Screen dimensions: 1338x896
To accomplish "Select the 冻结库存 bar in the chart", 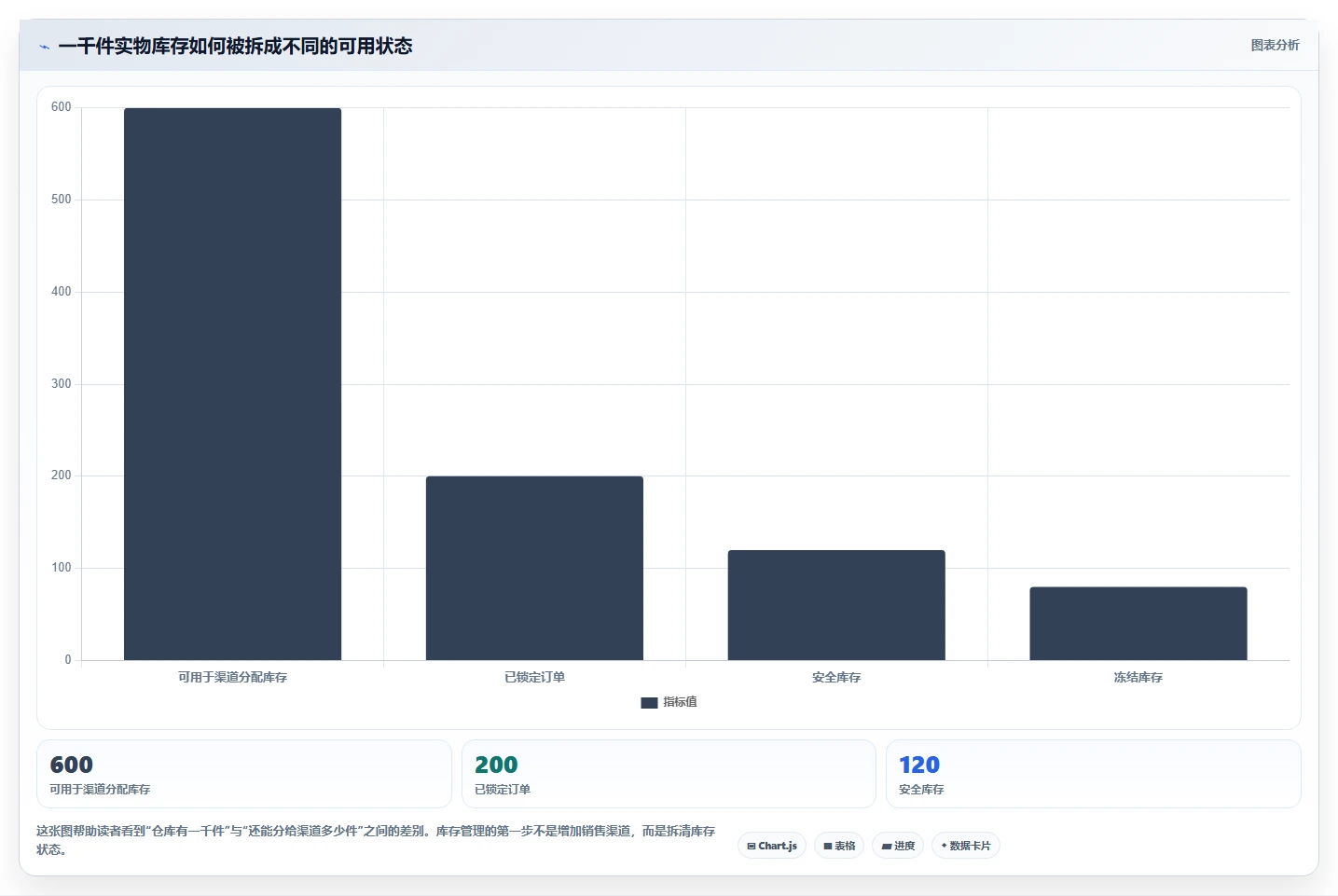I will (x=1138, y=624).
